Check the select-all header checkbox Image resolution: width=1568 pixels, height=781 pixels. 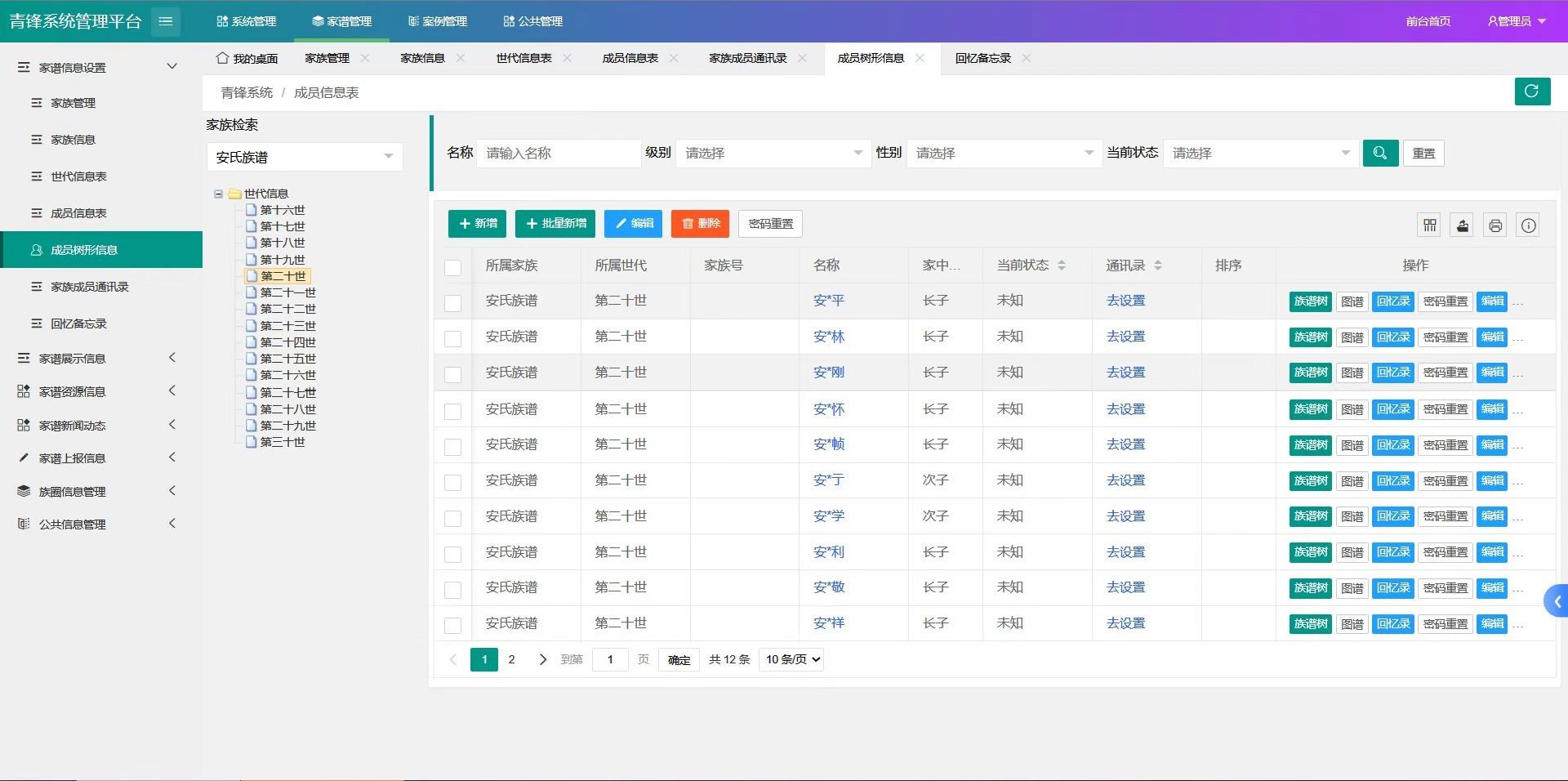pyautogui.click(x=452, y=267)
